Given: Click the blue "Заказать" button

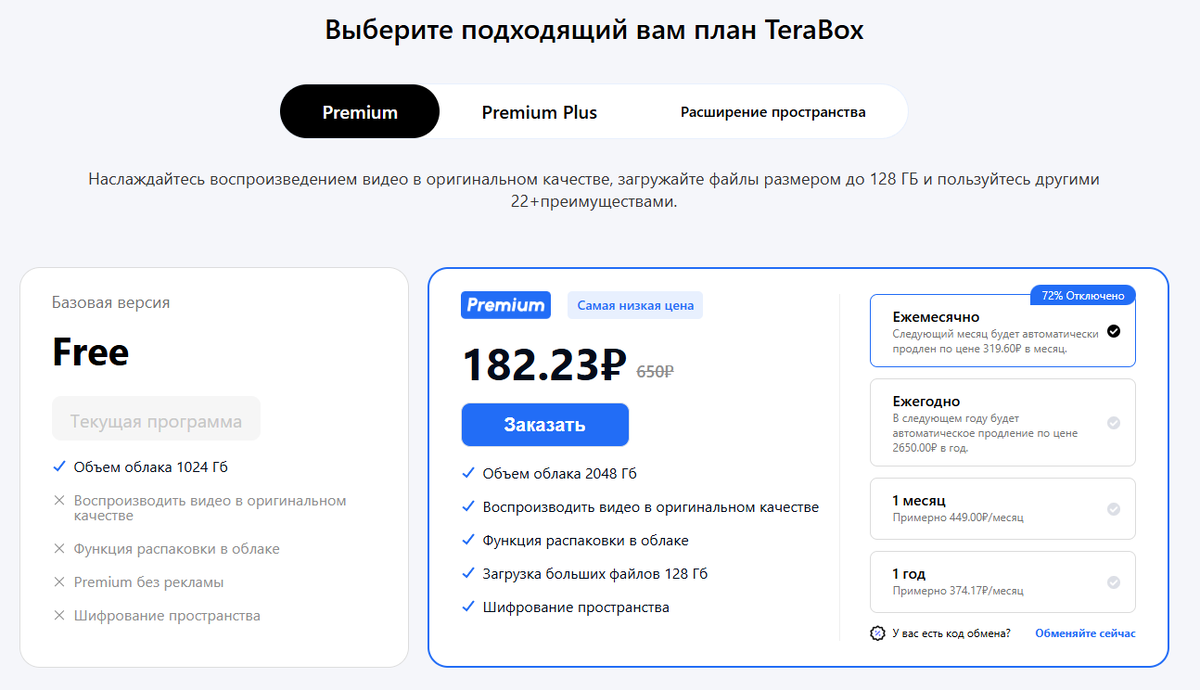Looking at the screenshot, I should tap(544, 424).
